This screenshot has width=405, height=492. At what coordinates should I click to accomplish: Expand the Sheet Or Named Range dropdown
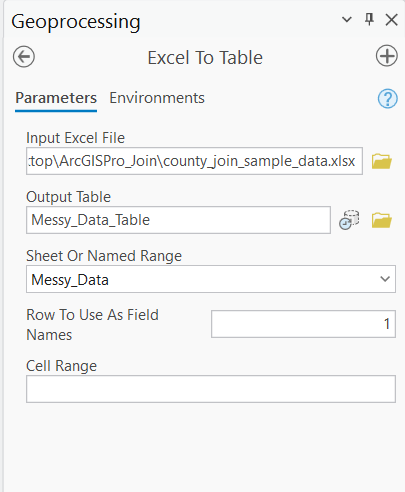coord(385,279)
